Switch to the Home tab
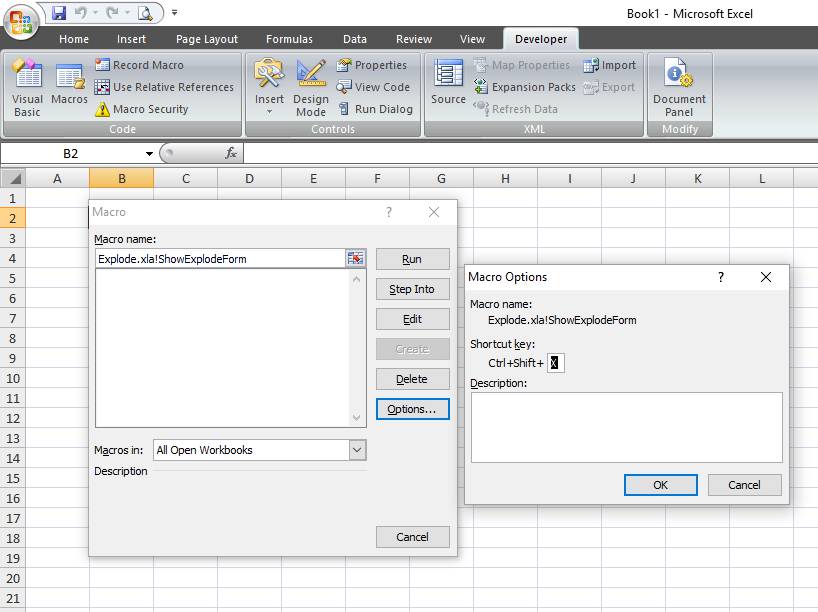 tap(74, 39)
